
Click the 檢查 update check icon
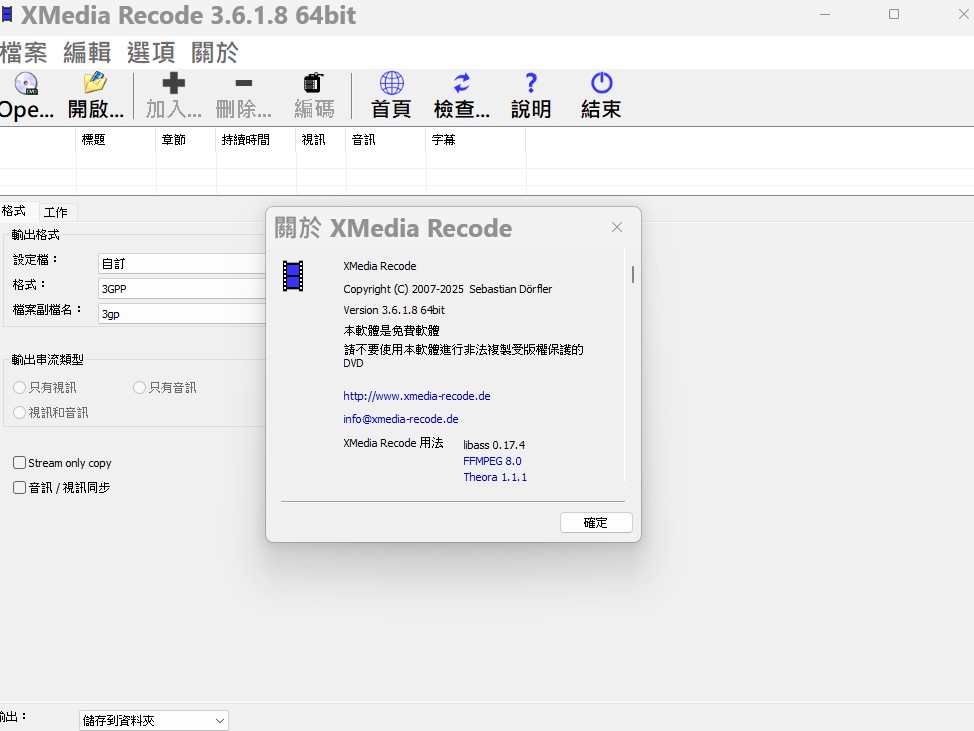(x=461, y=84)
